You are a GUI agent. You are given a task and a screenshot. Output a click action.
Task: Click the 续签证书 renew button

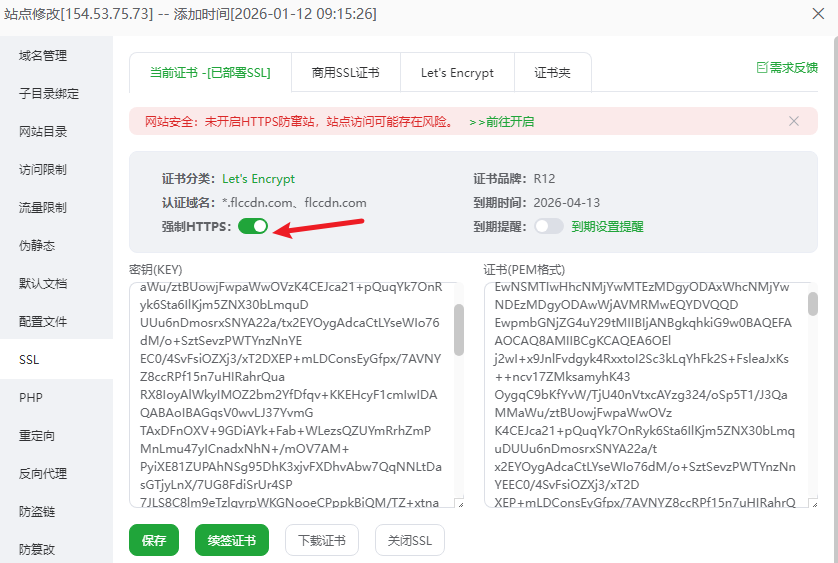click(232, 541)
